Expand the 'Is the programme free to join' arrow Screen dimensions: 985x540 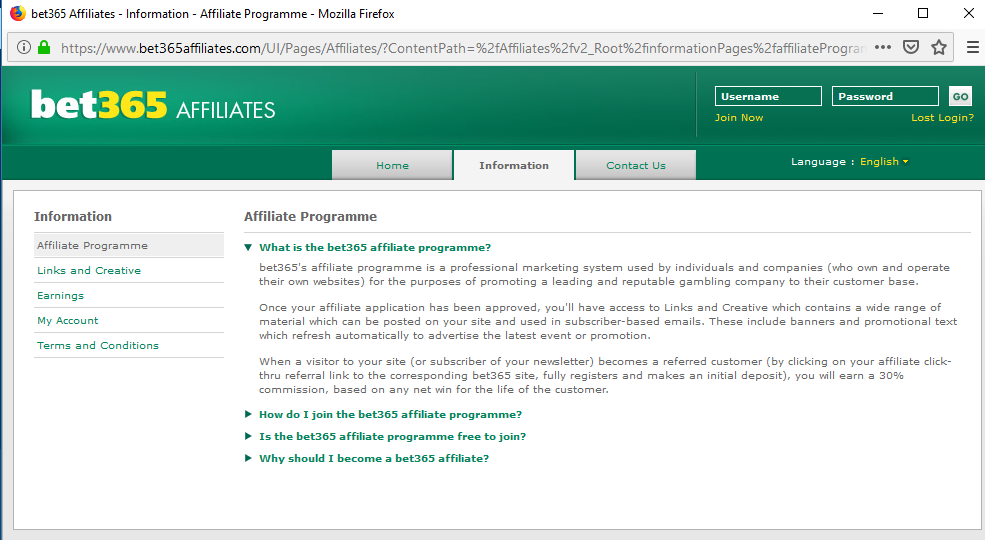pyautogui.click(x=248, y=436)
